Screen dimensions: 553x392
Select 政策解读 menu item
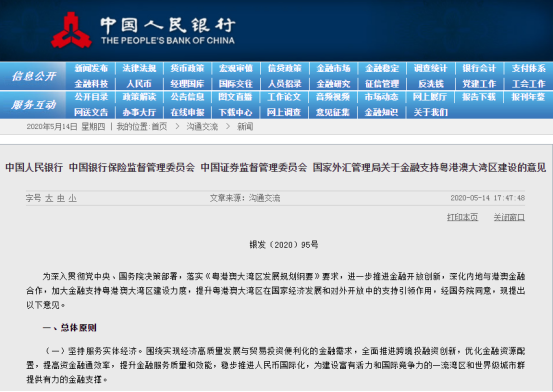pyautogui.click(x=139, y=97)
